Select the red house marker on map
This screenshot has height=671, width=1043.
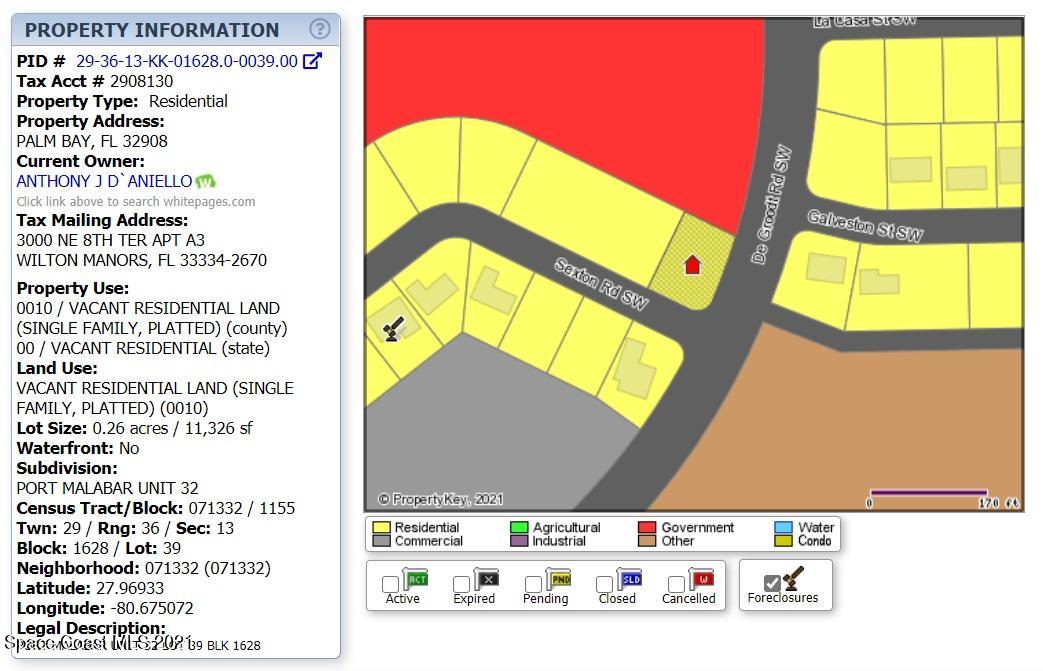coord(692,265)
